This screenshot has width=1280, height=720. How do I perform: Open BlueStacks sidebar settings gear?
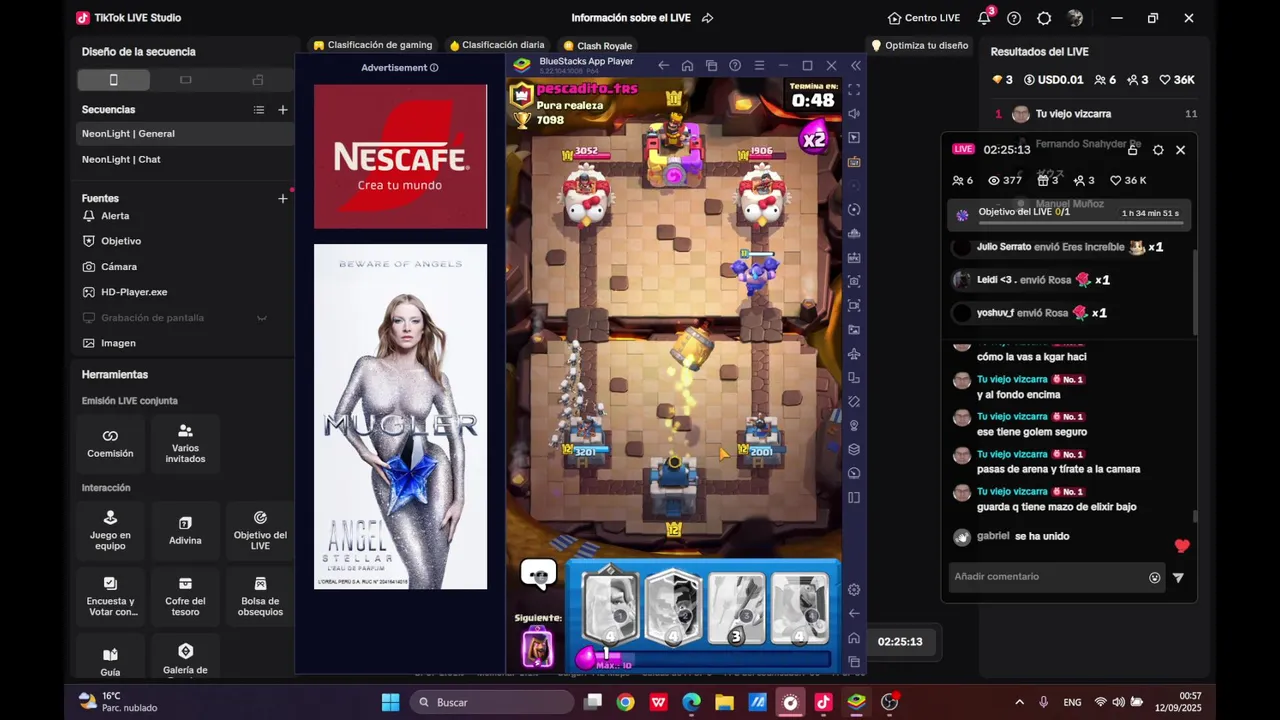pyautogui.click(x=854, y=590)
